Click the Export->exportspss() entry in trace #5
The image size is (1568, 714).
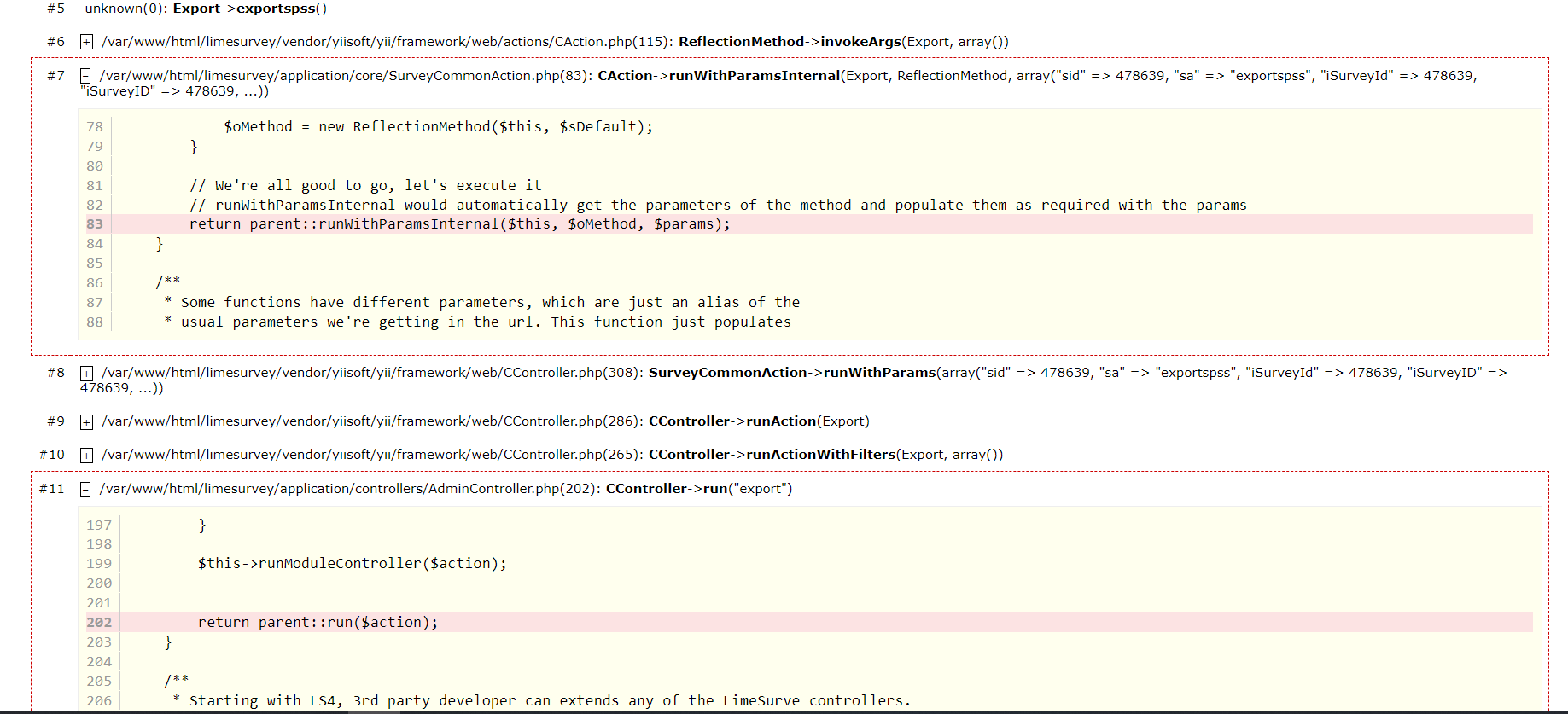pyautogui.click(x=249, y=9)
